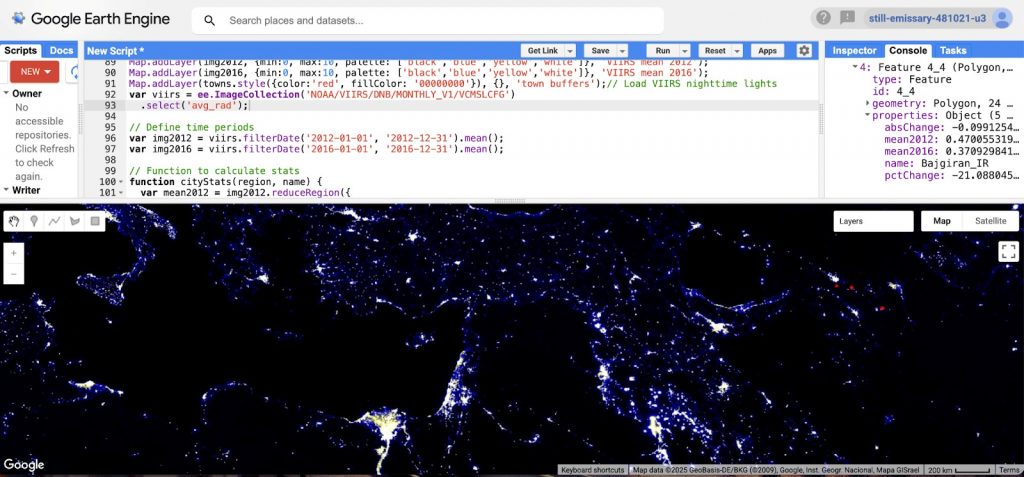Image resolution: width=1024 pixels, height=477 pixels.
Task: Expand the geometry Polygon entry
Action: (867, 103)
